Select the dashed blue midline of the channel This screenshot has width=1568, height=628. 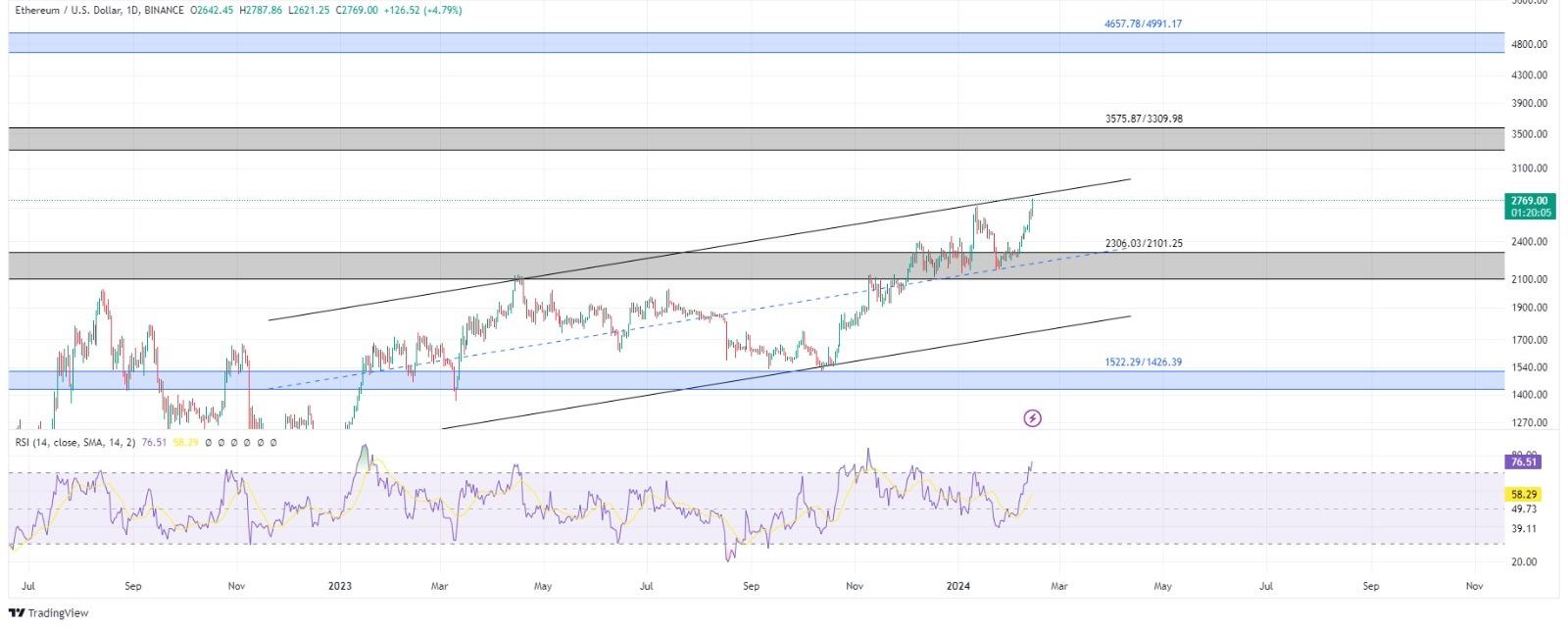699,319
